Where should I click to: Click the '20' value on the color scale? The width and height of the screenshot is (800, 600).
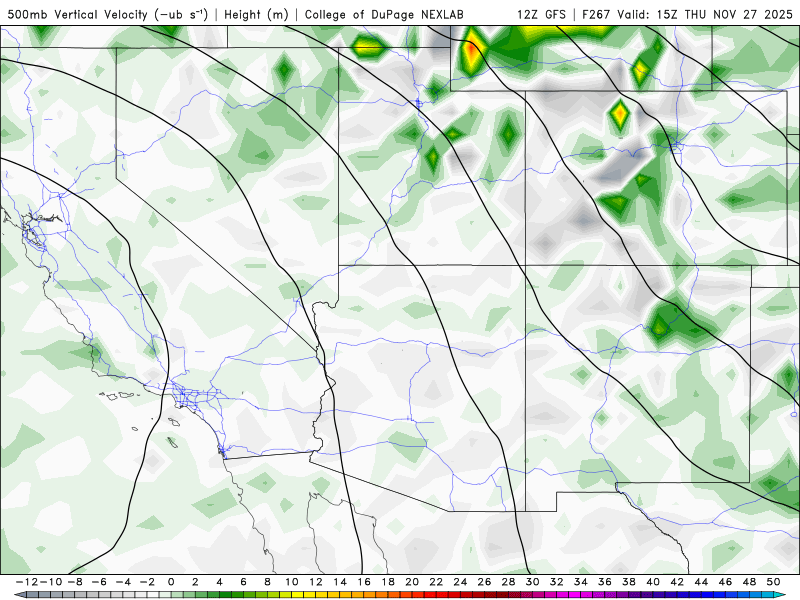tap(412, 582)
